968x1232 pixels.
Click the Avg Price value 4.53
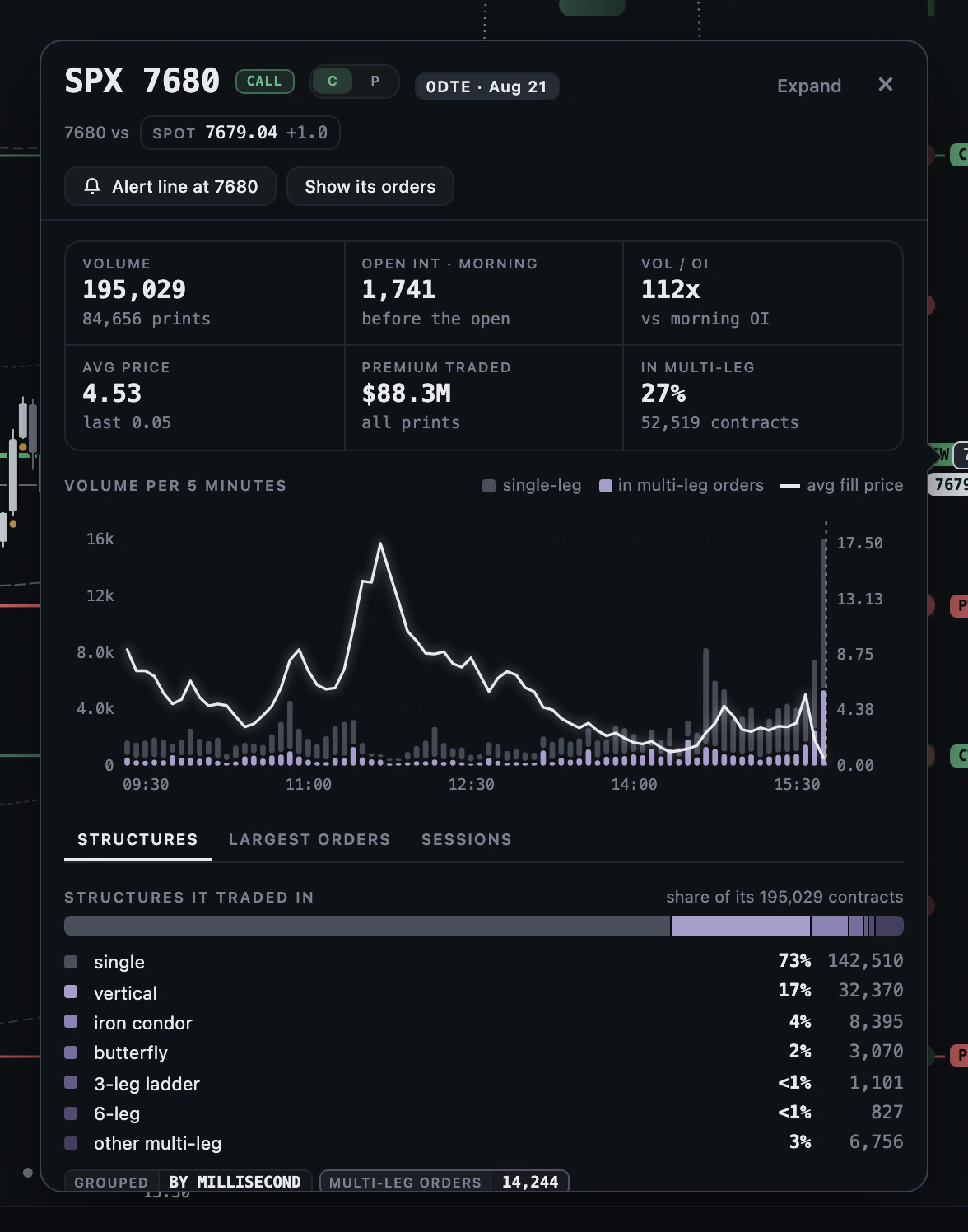tap(112, 394)
